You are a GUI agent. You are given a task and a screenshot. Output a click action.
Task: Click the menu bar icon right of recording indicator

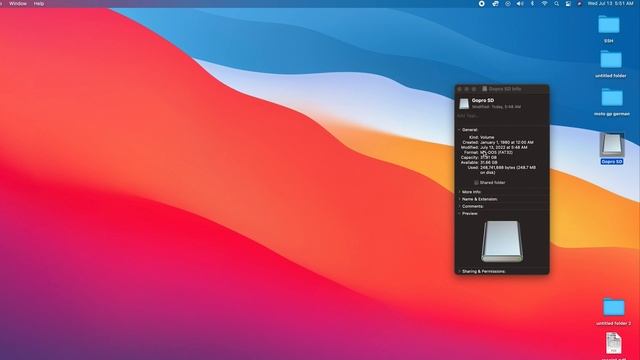click(x=495, y=4)
